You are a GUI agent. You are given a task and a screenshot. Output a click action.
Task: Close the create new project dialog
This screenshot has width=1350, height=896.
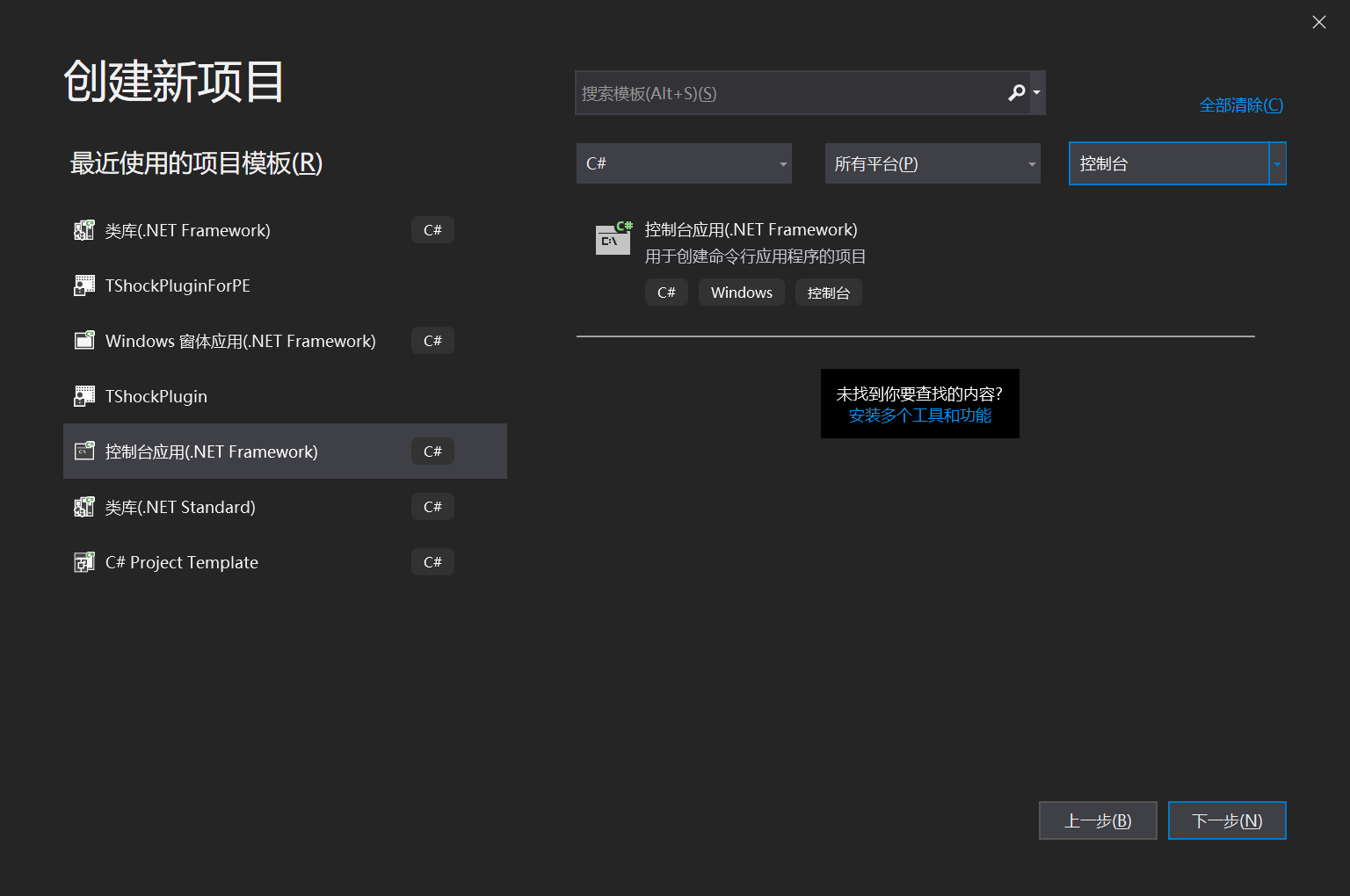[x=1318, y=22]
